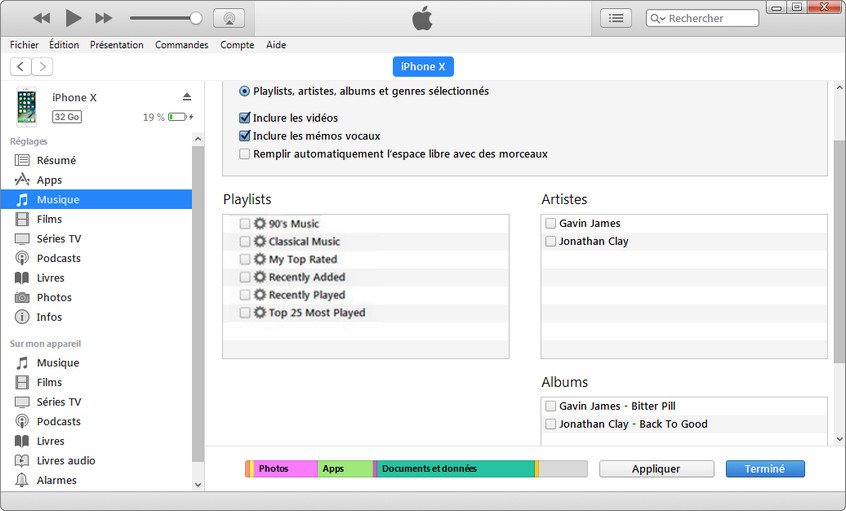This screenshot has height=511, width=846.
Task: Click the 32 Go capacity badge
Action: [67, 117]
